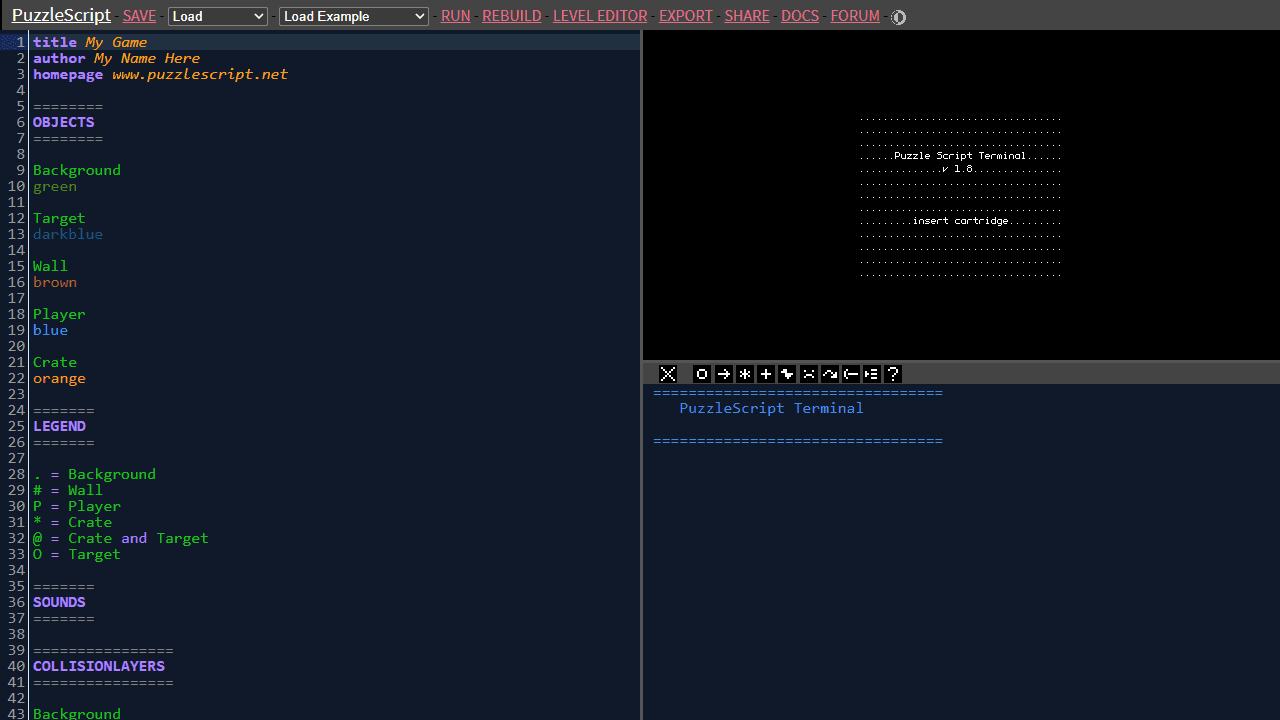Click the 'brown' color value
The height and width of the screenshot is (720, 1280).
(55, 282)
